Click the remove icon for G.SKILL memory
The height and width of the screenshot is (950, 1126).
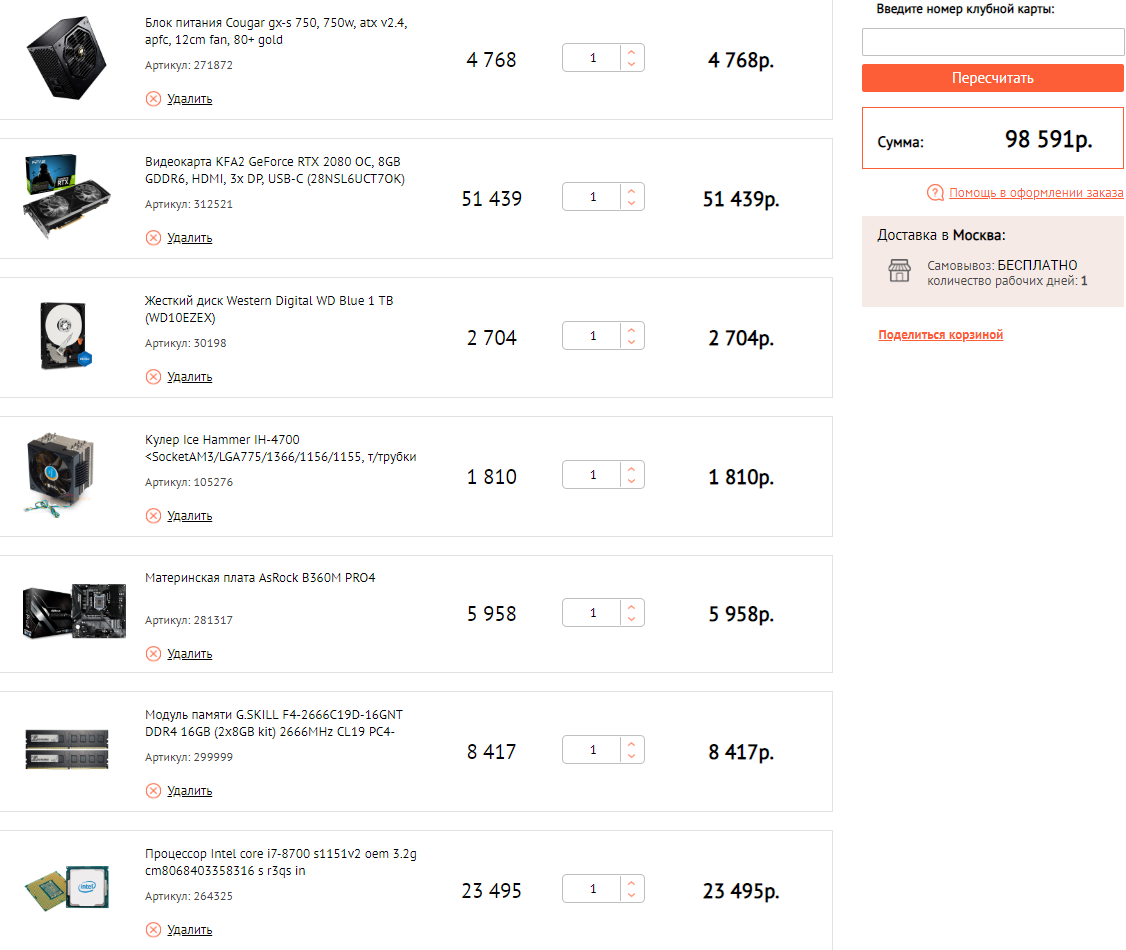(x=153, y=791)
